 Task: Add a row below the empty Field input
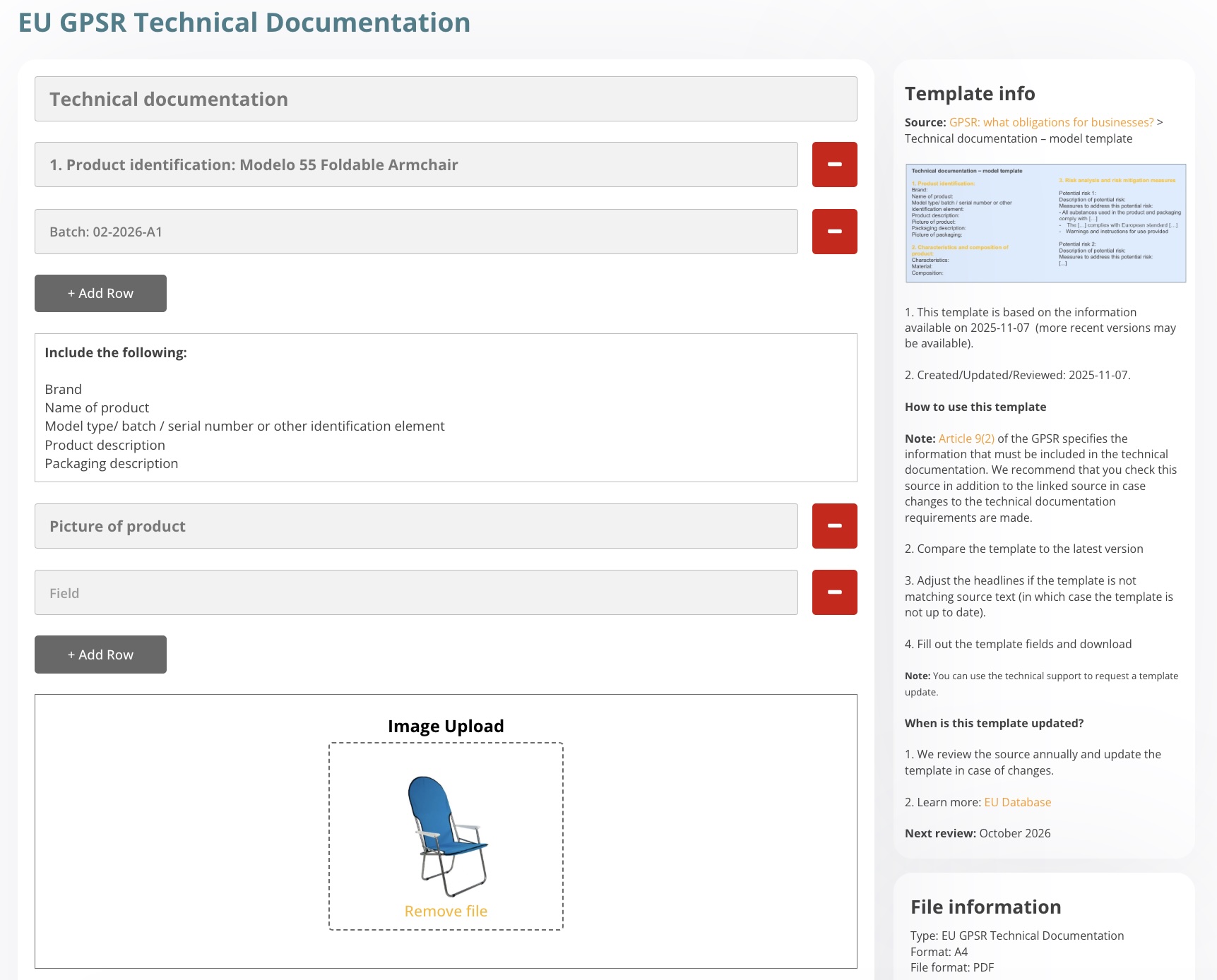[100, 655]
